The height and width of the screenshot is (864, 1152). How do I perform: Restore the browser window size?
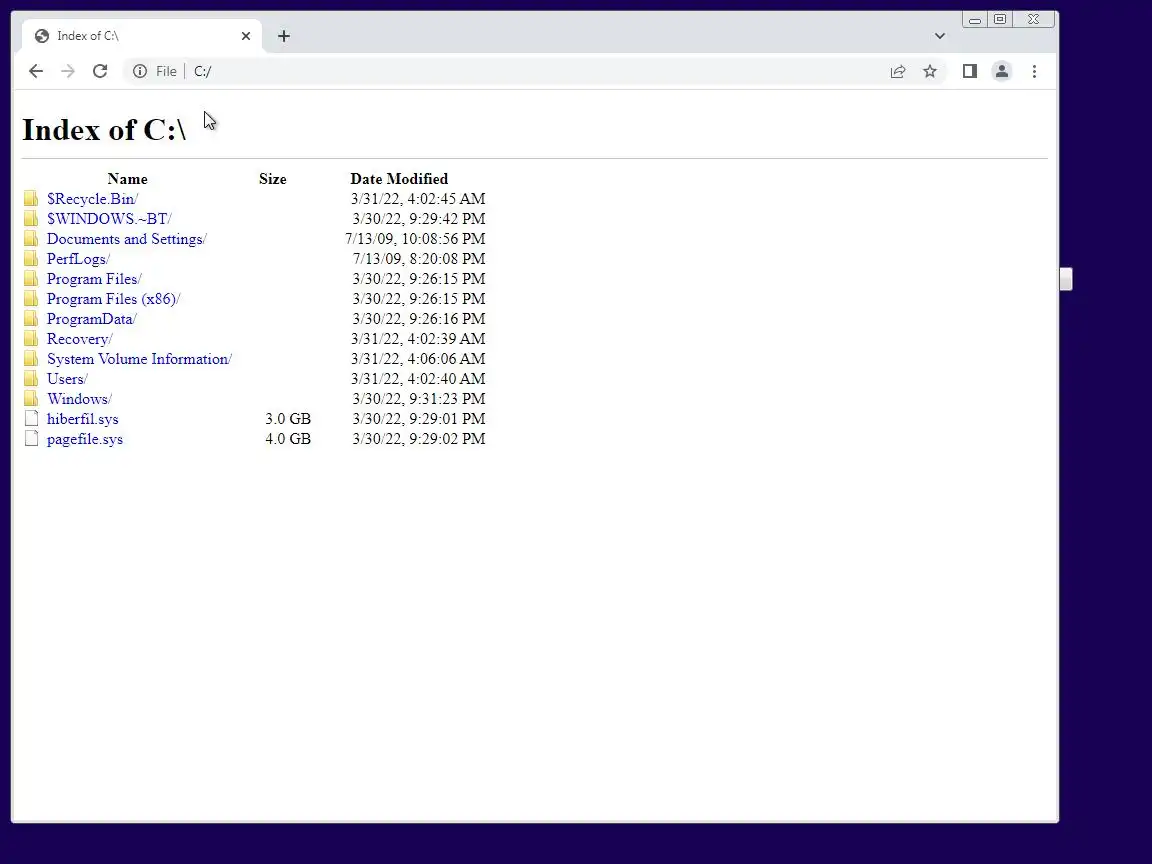click(1000, 20)
